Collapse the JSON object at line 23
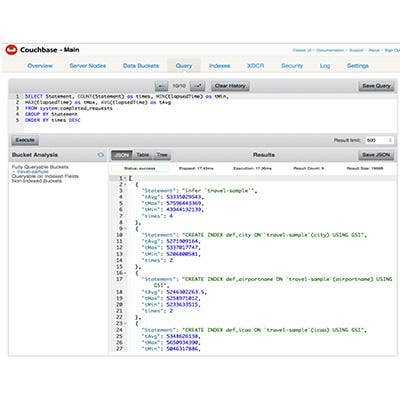Screen dimensions: 400x400 click(125, 323)
